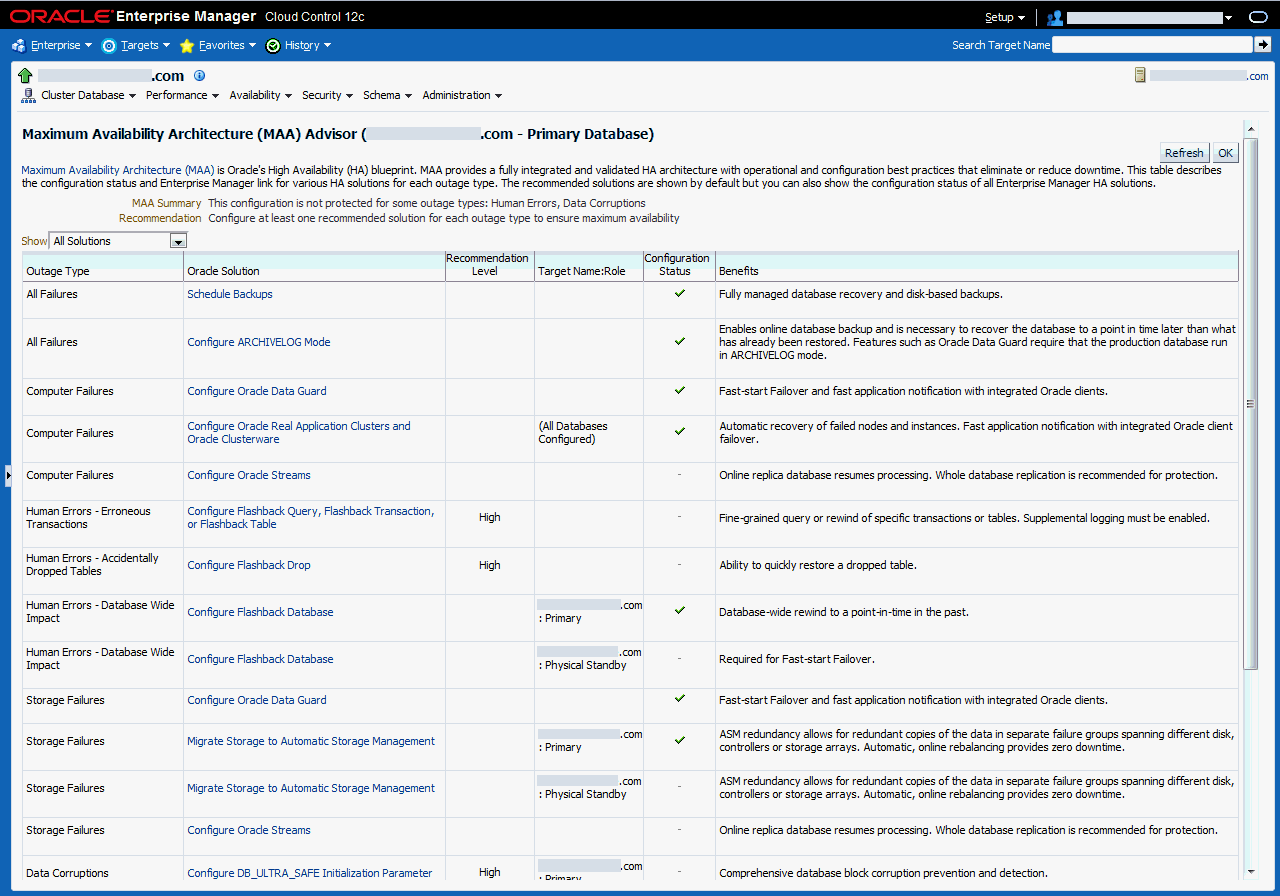Click the target information icon

point(199,76)
